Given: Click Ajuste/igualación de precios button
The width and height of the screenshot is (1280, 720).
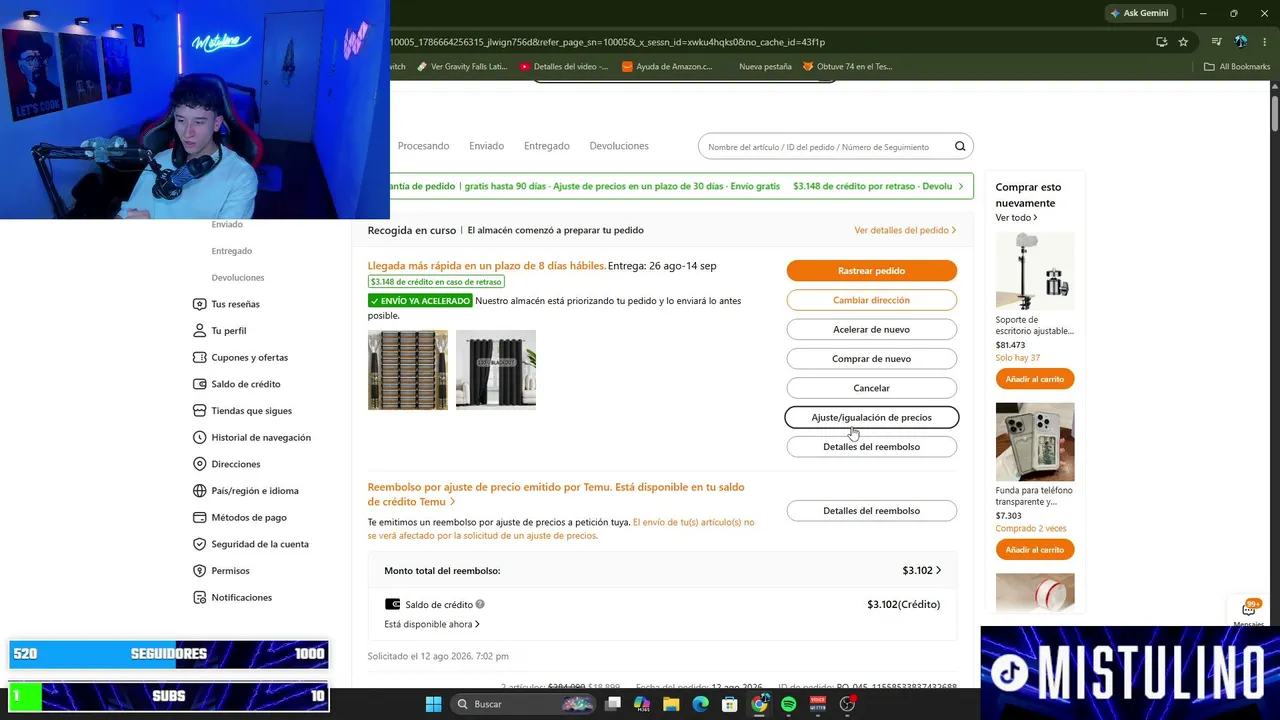Looking at the screenshot, I should click(872, 417).
